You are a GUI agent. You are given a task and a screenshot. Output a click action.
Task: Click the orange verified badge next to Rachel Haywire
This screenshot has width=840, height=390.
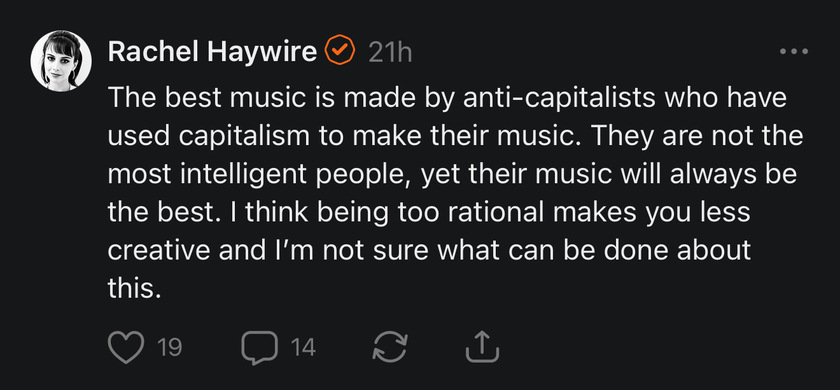(340, 50)
